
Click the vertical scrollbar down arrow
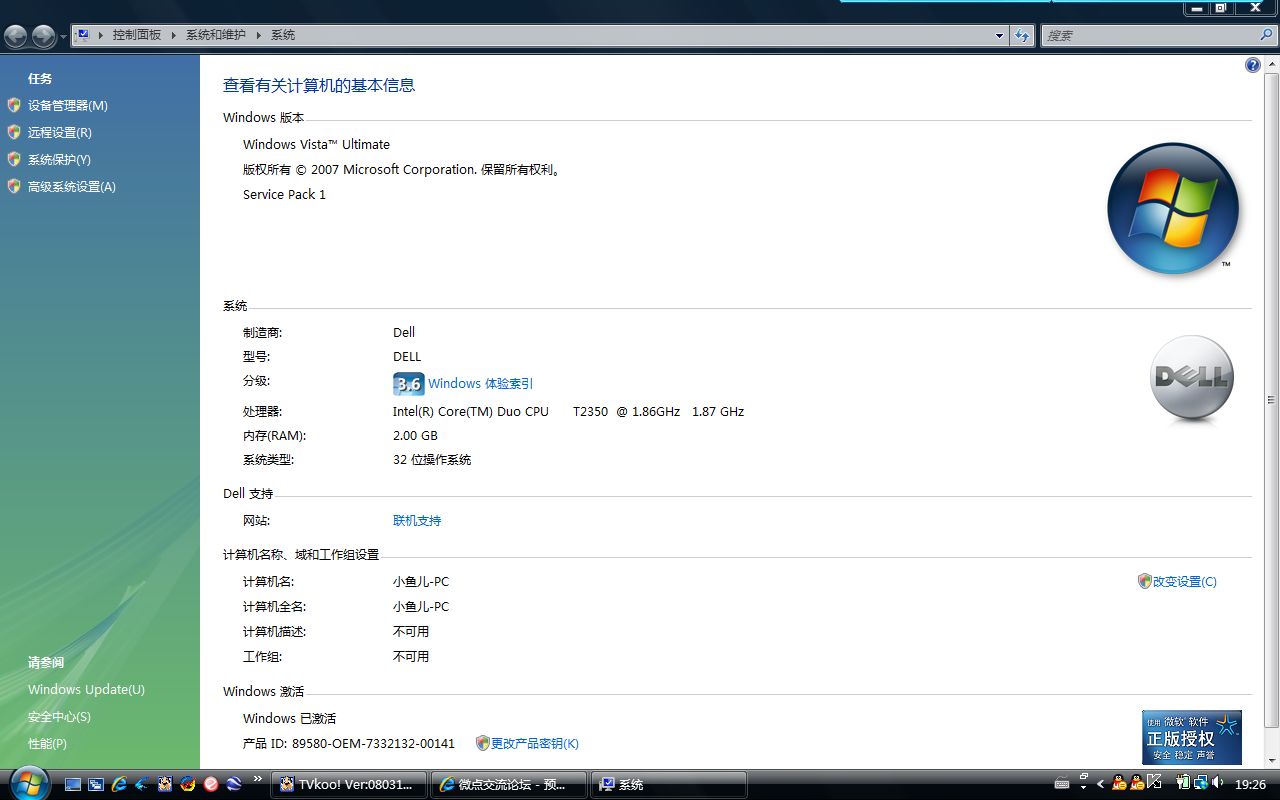[x=1272, y=760]
